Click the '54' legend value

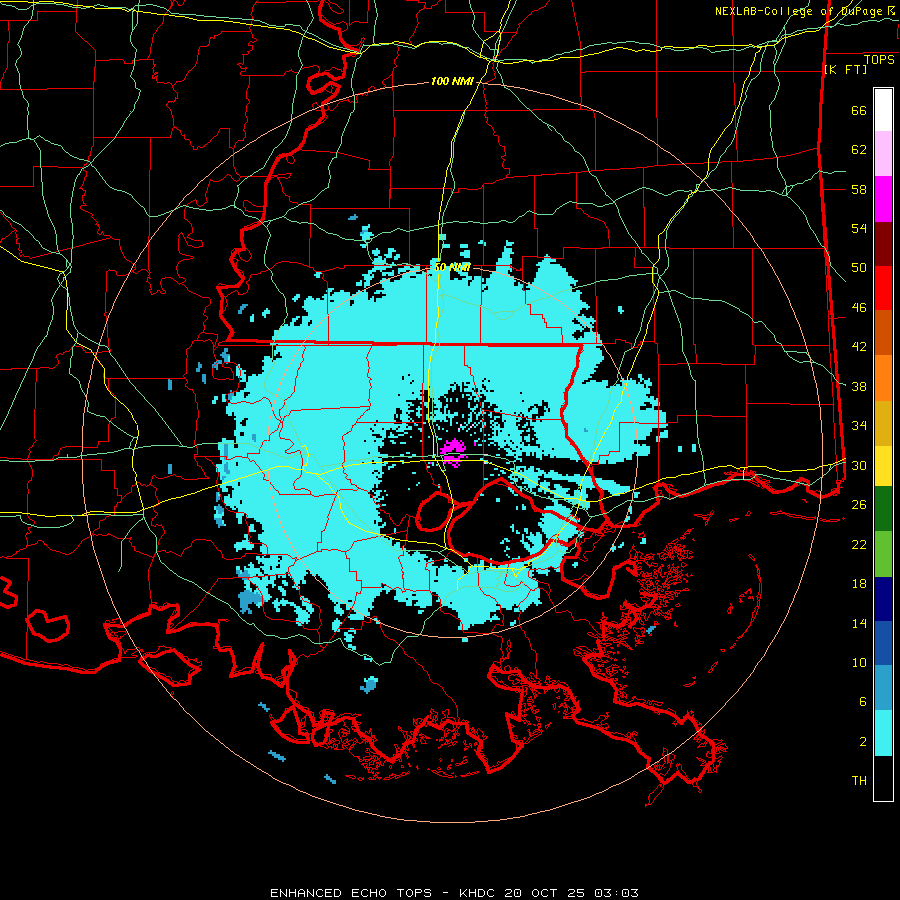(x=859, y=228)
